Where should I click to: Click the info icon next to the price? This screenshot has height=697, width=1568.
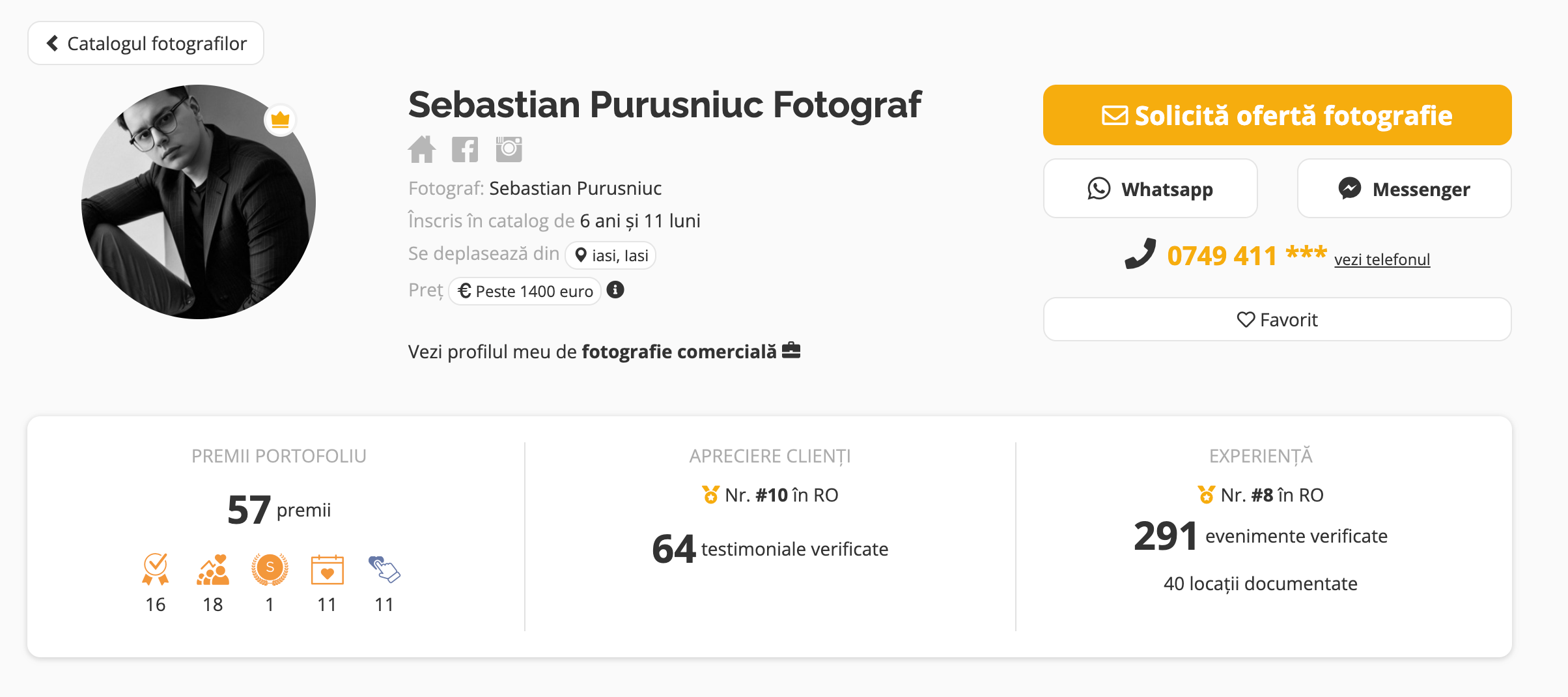point(615,291)
